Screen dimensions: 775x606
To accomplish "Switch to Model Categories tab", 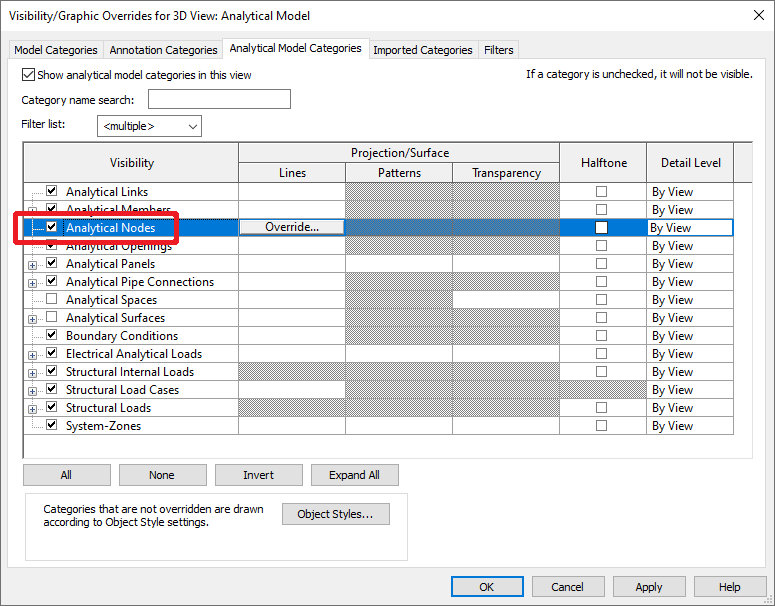I will click(56, 50).
